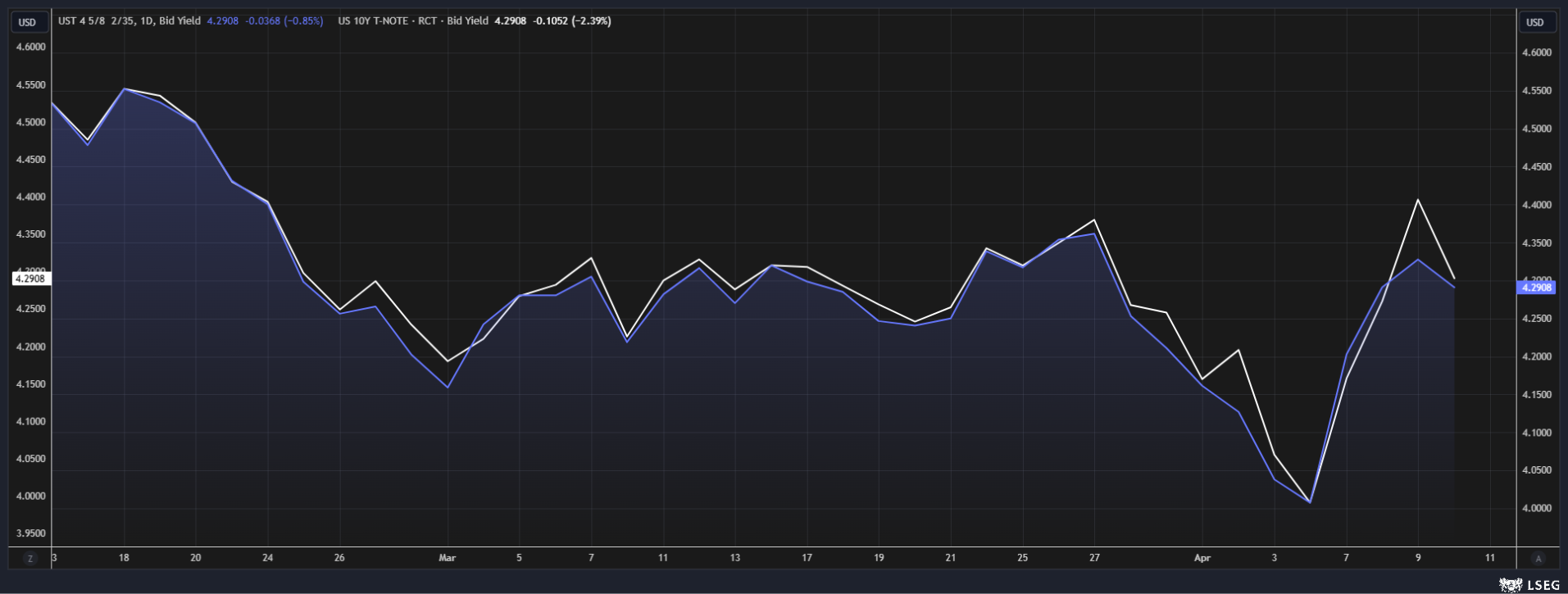Toggle the A auto-scale button at bottom-right
This screenshot has height=594, width=1568.
point(1538,558)
